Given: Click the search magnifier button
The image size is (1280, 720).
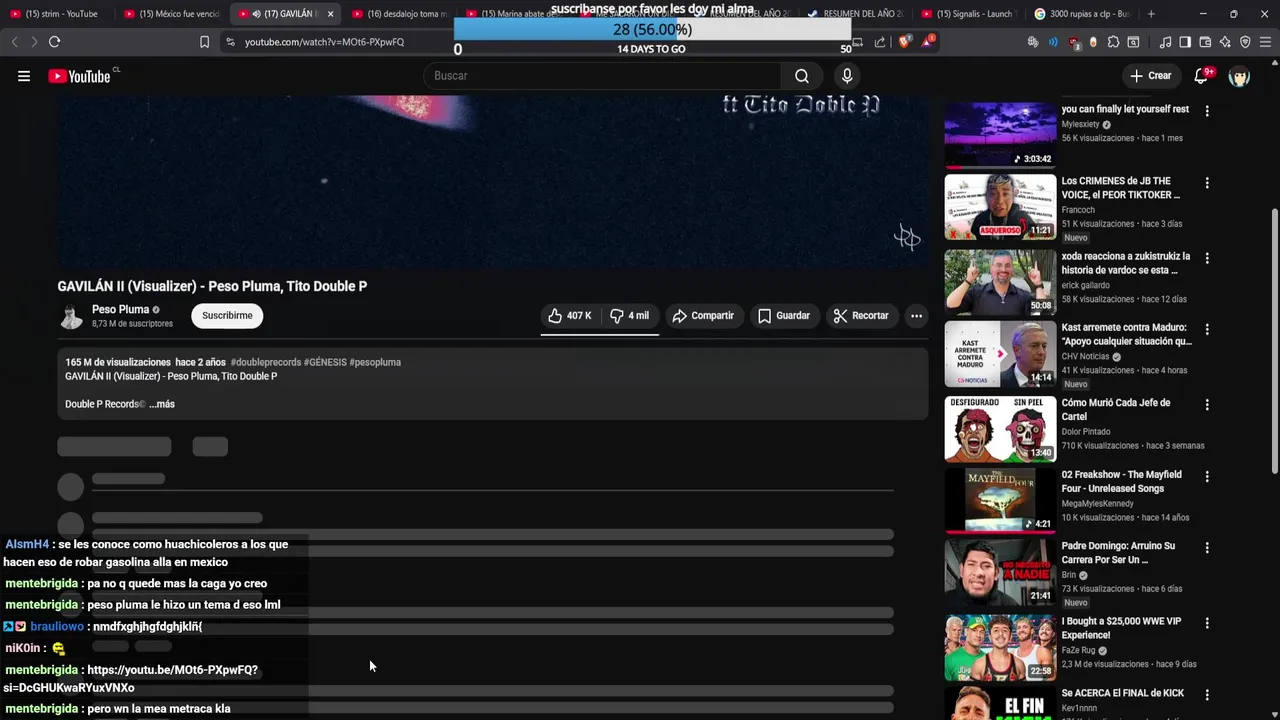Looking at the screenshot, I should [802, 76].
